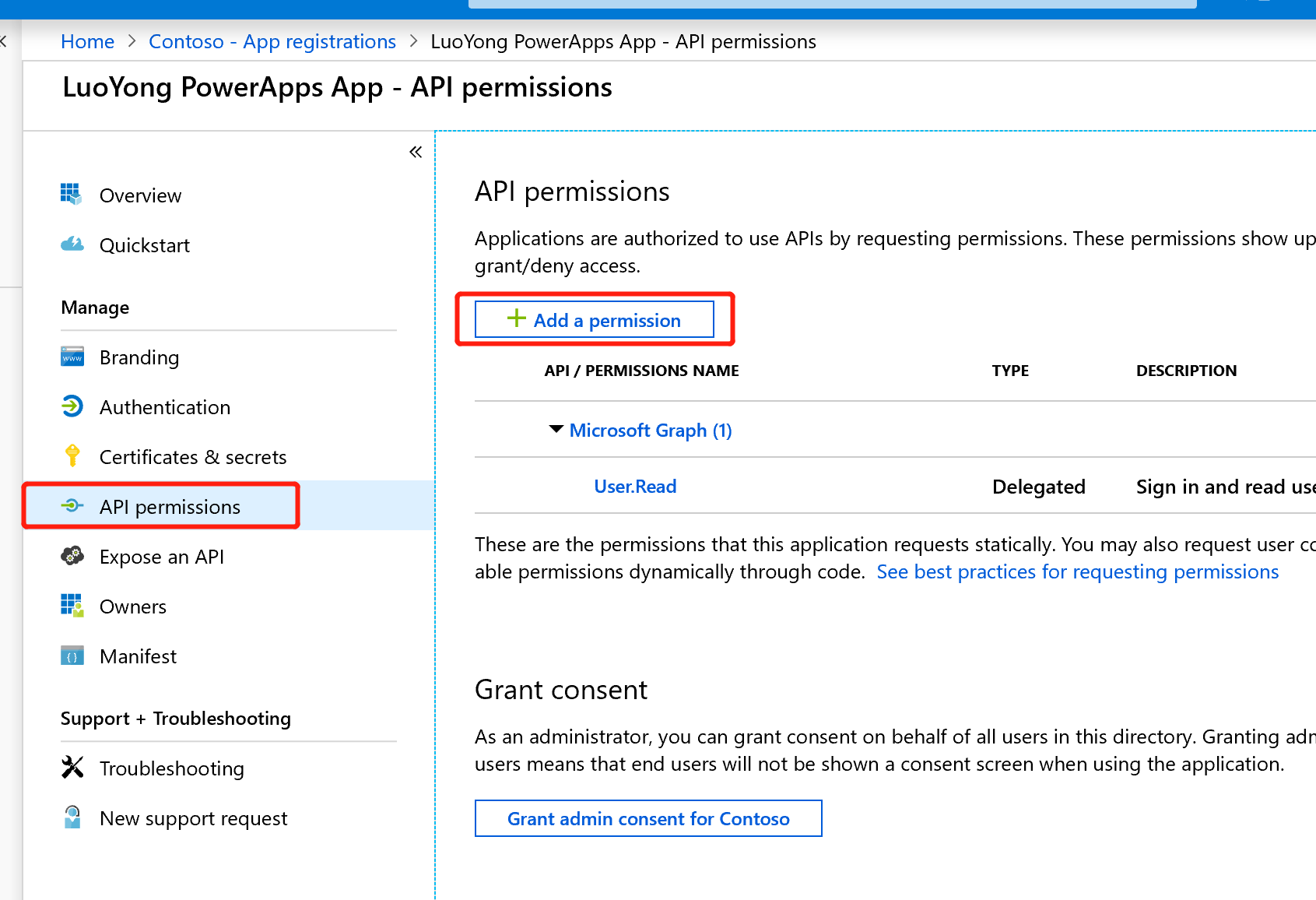Click the search bar at top of portal
The height and width of the screenshot is (900, 1316).
pyautogui.click(x=832, y=4)
